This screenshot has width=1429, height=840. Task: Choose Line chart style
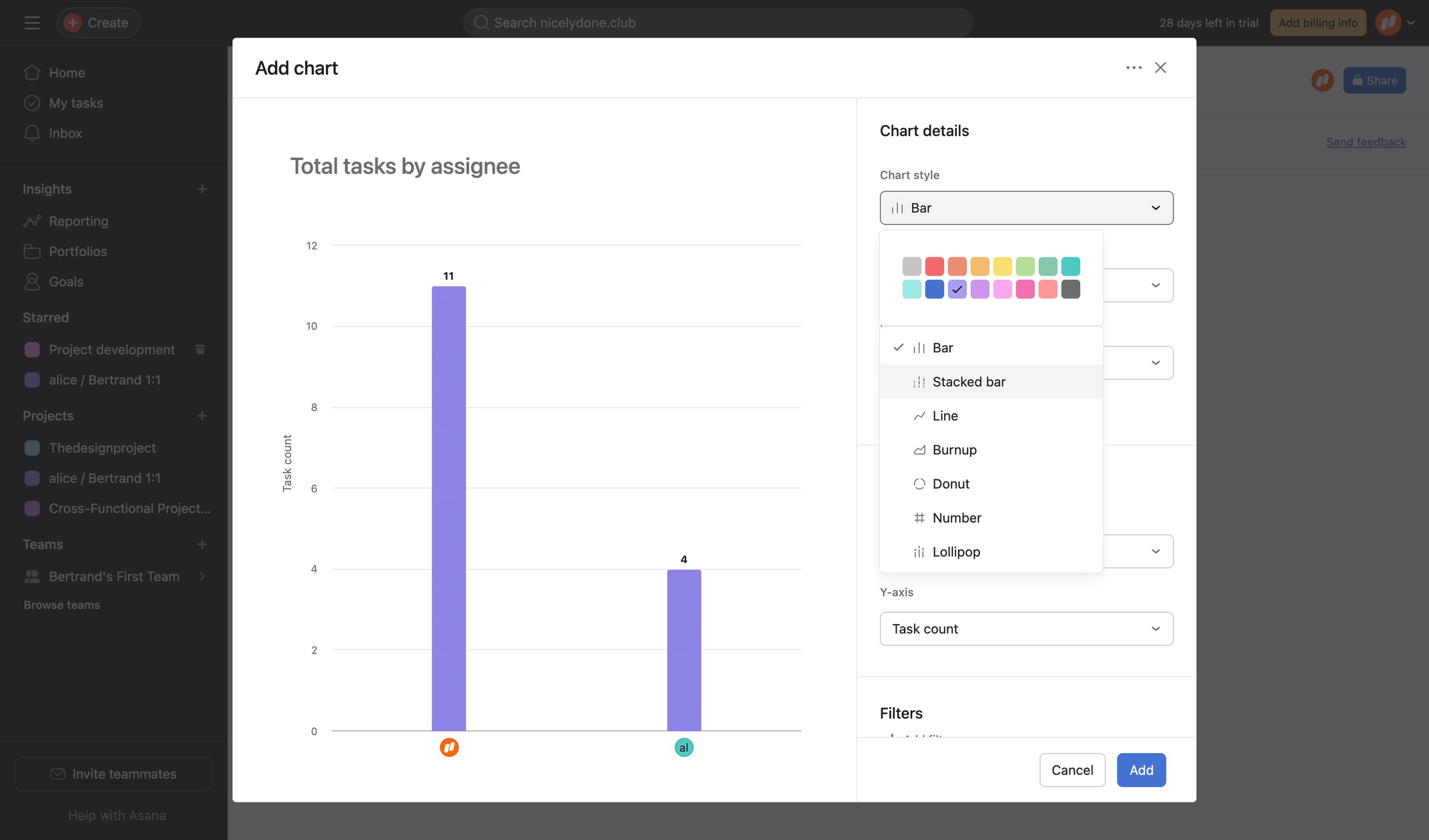(x=991, y=416)
